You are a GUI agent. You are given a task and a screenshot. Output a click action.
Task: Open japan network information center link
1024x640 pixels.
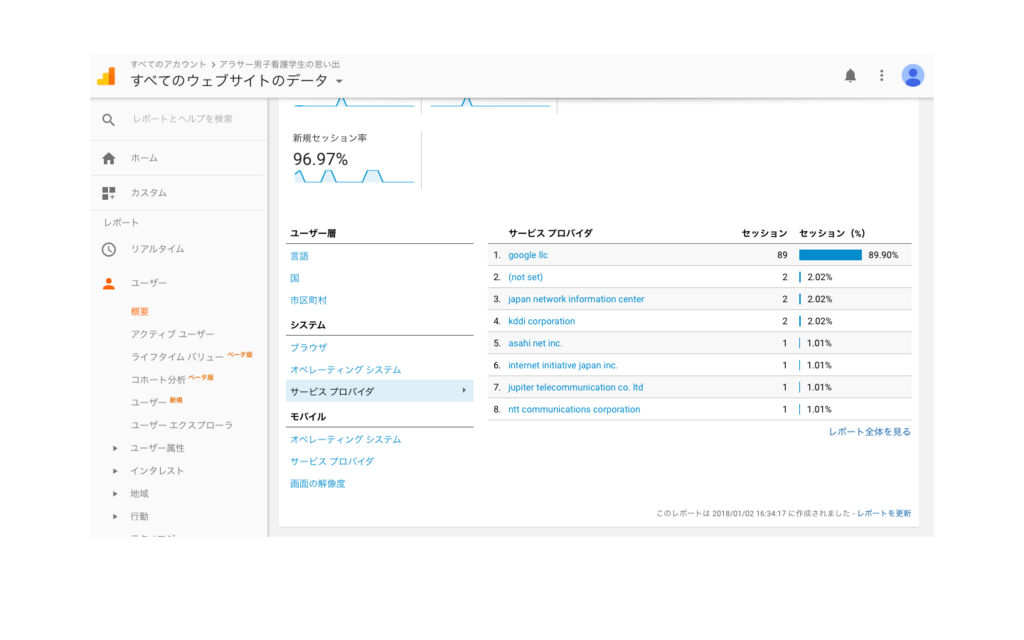[576, 299]
